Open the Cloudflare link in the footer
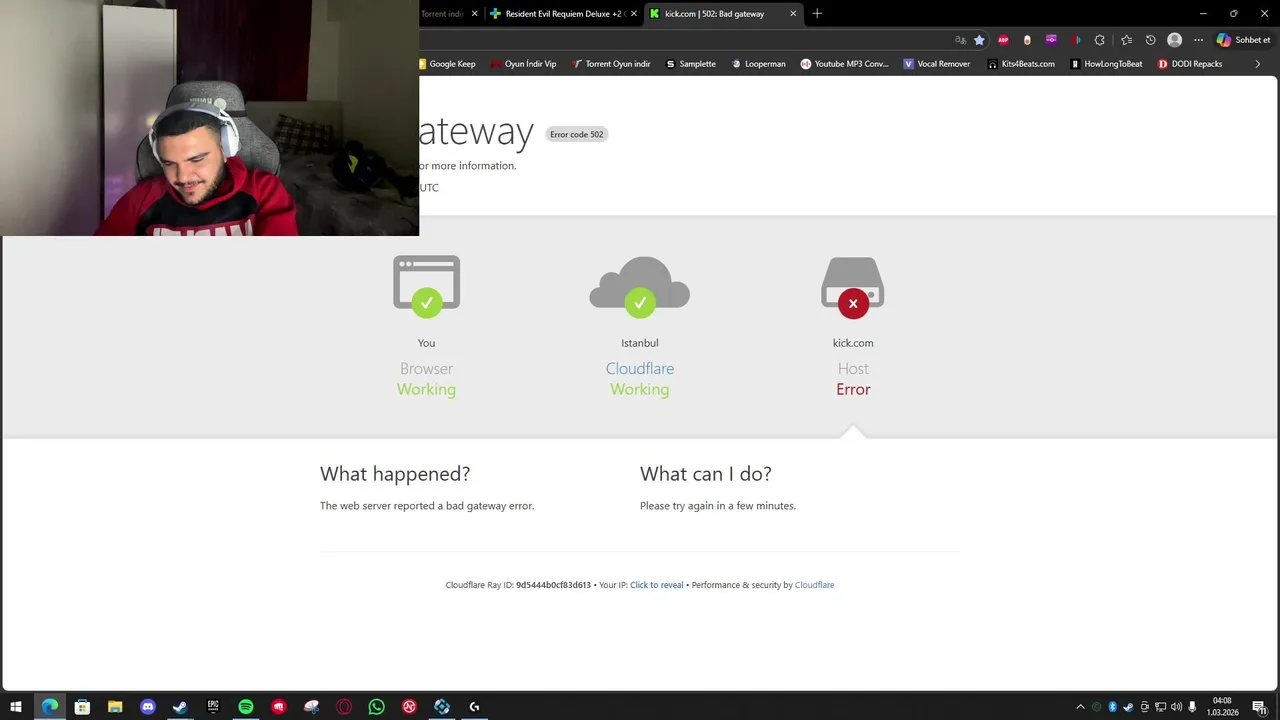This screenshot has height=720, width=1280. [814, 585]
